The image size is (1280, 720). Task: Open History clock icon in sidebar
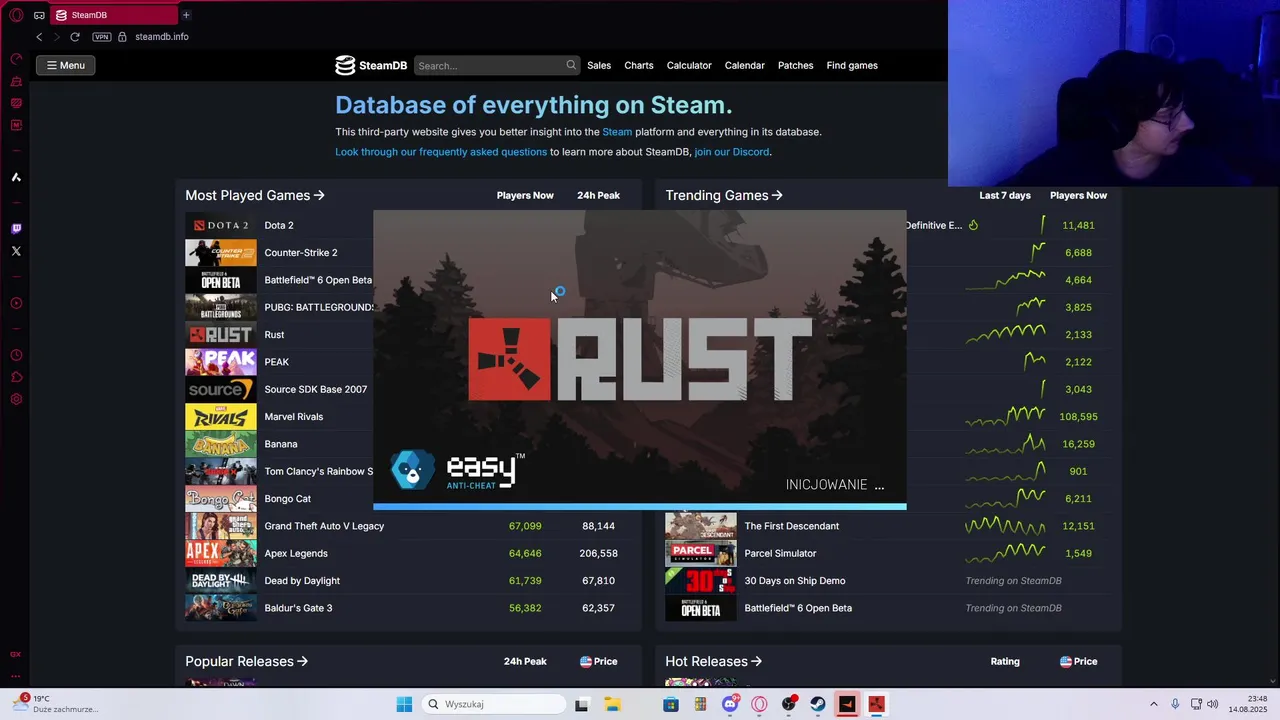pyautogui.click(x=16, y=355)
